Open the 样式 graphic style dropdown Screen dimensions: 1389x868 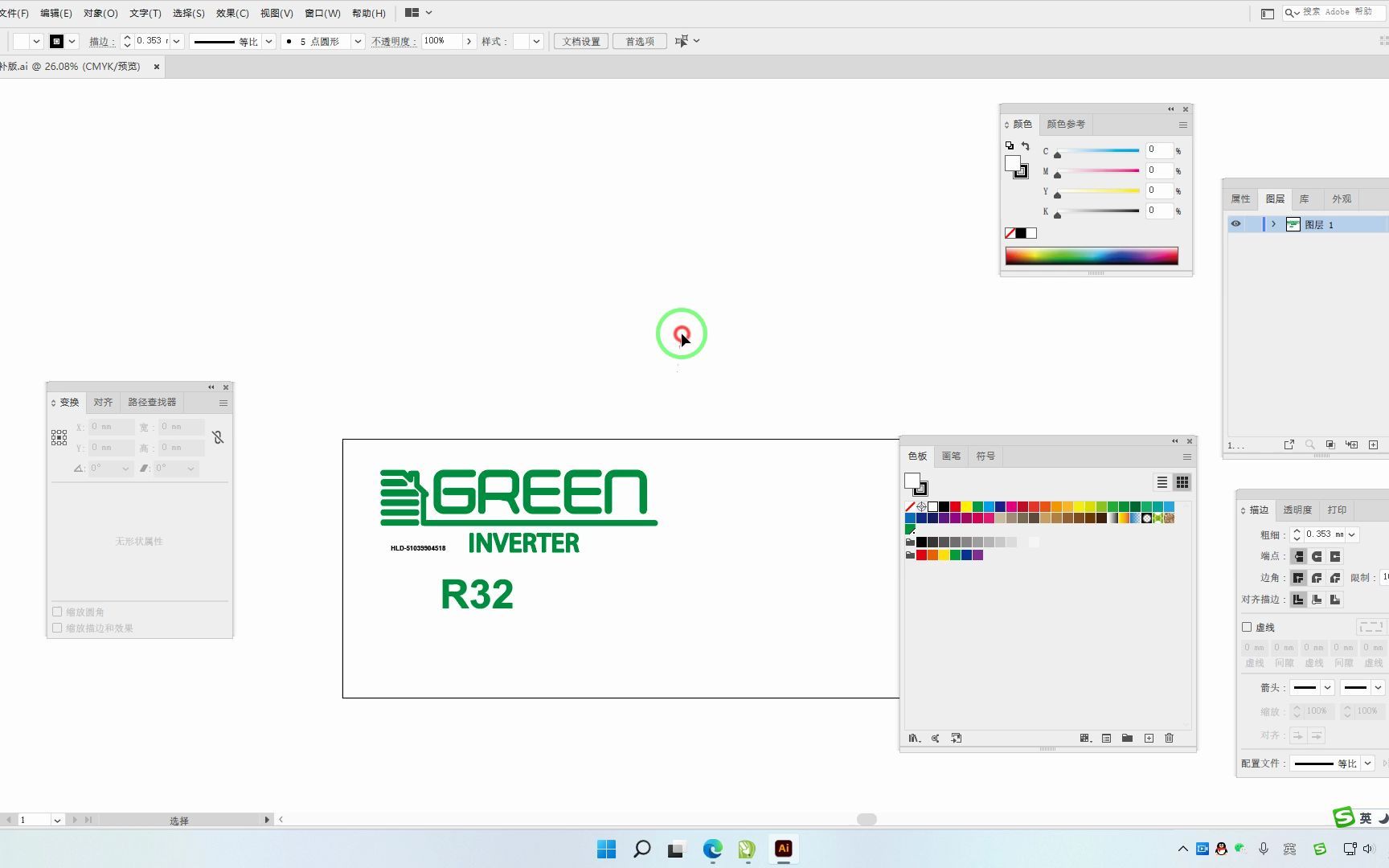coord(536,41)
